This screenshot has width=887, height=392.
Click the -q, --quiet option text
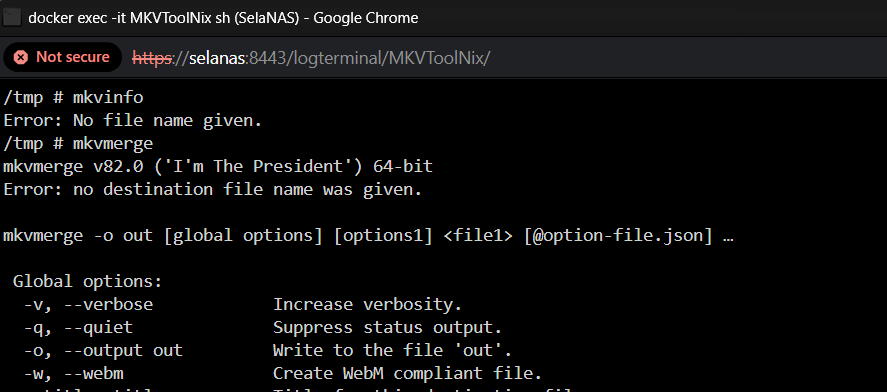tap(78, 327)
